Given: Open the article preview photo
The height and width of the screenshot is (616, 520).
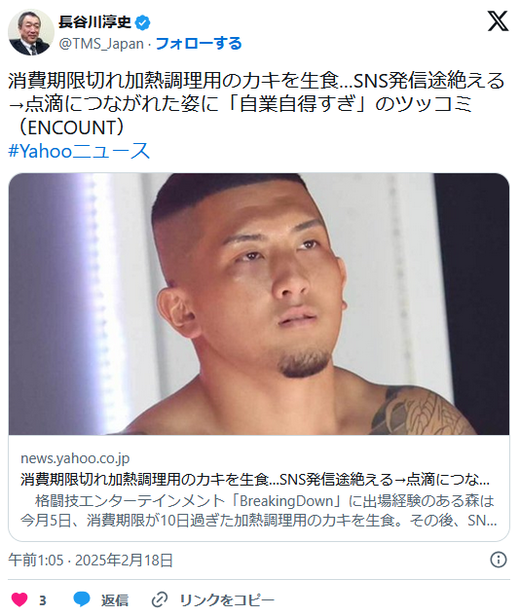Looking at the screenshot, I should 259,304.
